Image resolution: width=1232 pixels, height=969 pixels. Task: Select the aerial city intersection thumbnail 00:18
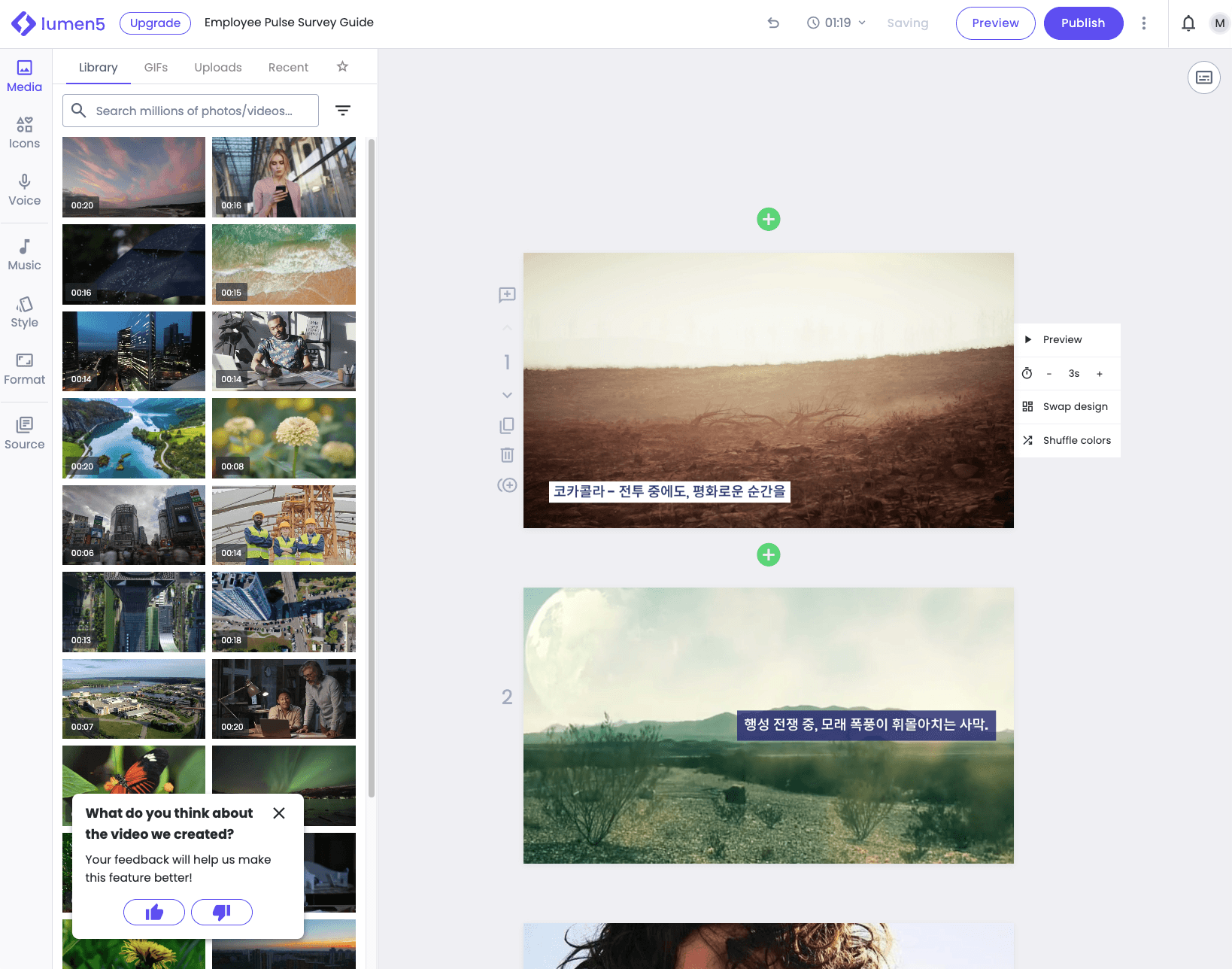284,612
